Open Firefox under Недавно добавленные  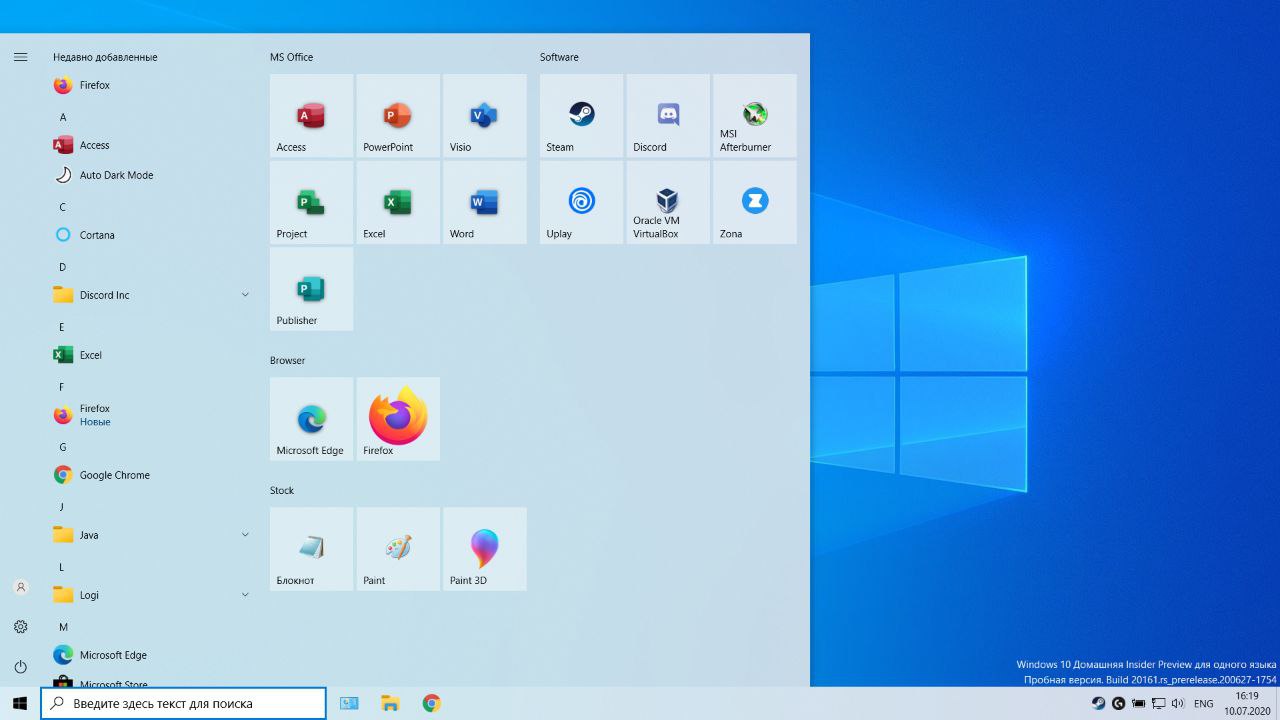[151, 85]
